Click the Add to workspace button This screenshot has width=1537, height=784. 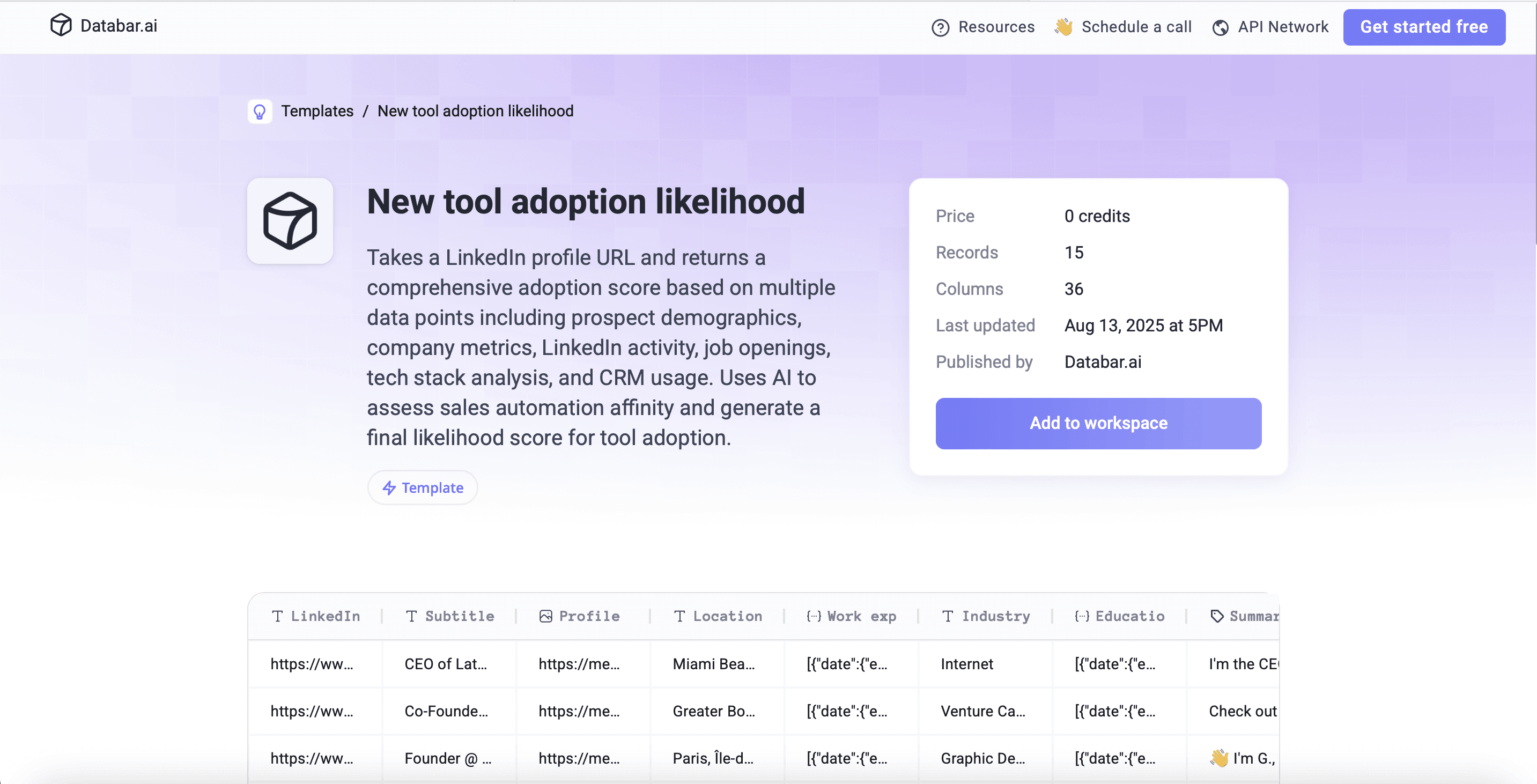[1098, 423]
